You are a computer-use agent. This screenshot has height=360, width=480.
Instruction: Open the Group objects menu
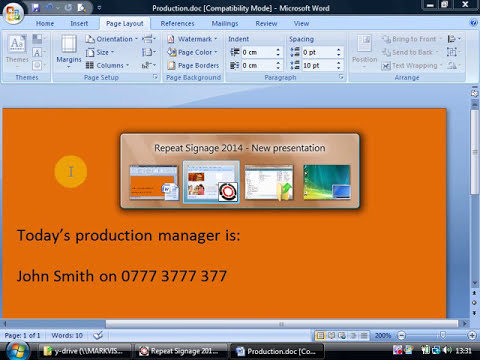click(453, 52)
